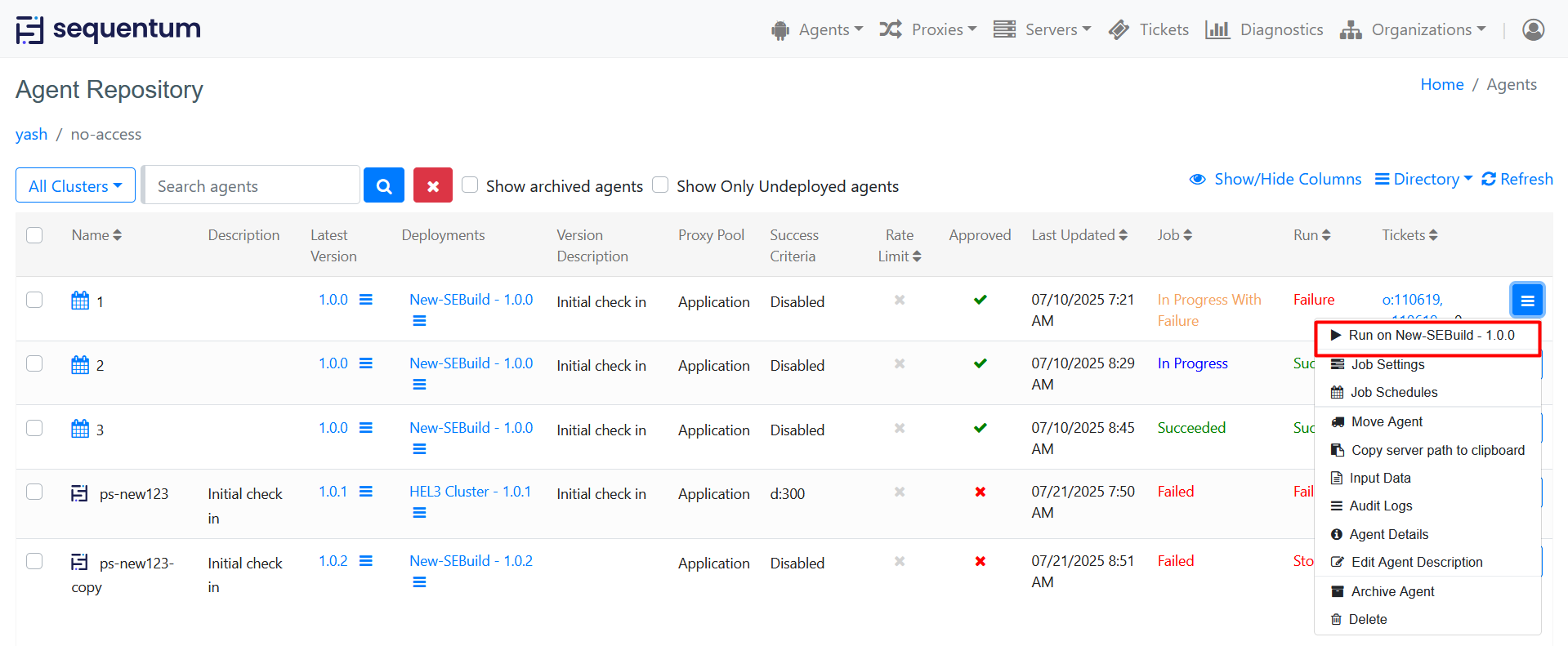Image resolution: width=1568 pixels, height=646 pixels.
Task: Check Show Only Undeployed agents
Action: pyautogui.click(x=660, y=185)
